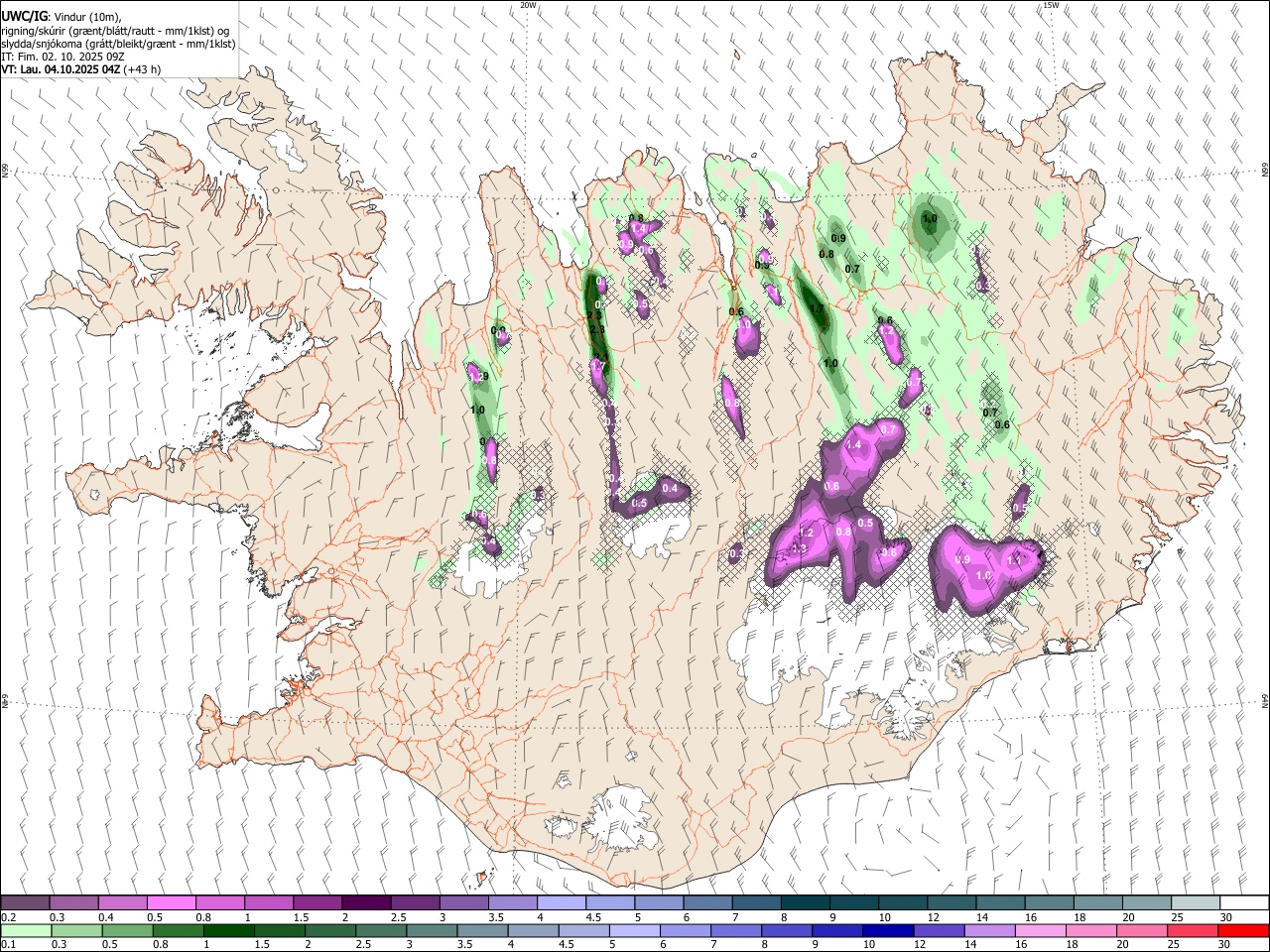The width and height of the screenshot is (1270, 952).
Task: Select the grey-purple 0.2–0.3 swatch in top legend
Action: coord(25,902)
